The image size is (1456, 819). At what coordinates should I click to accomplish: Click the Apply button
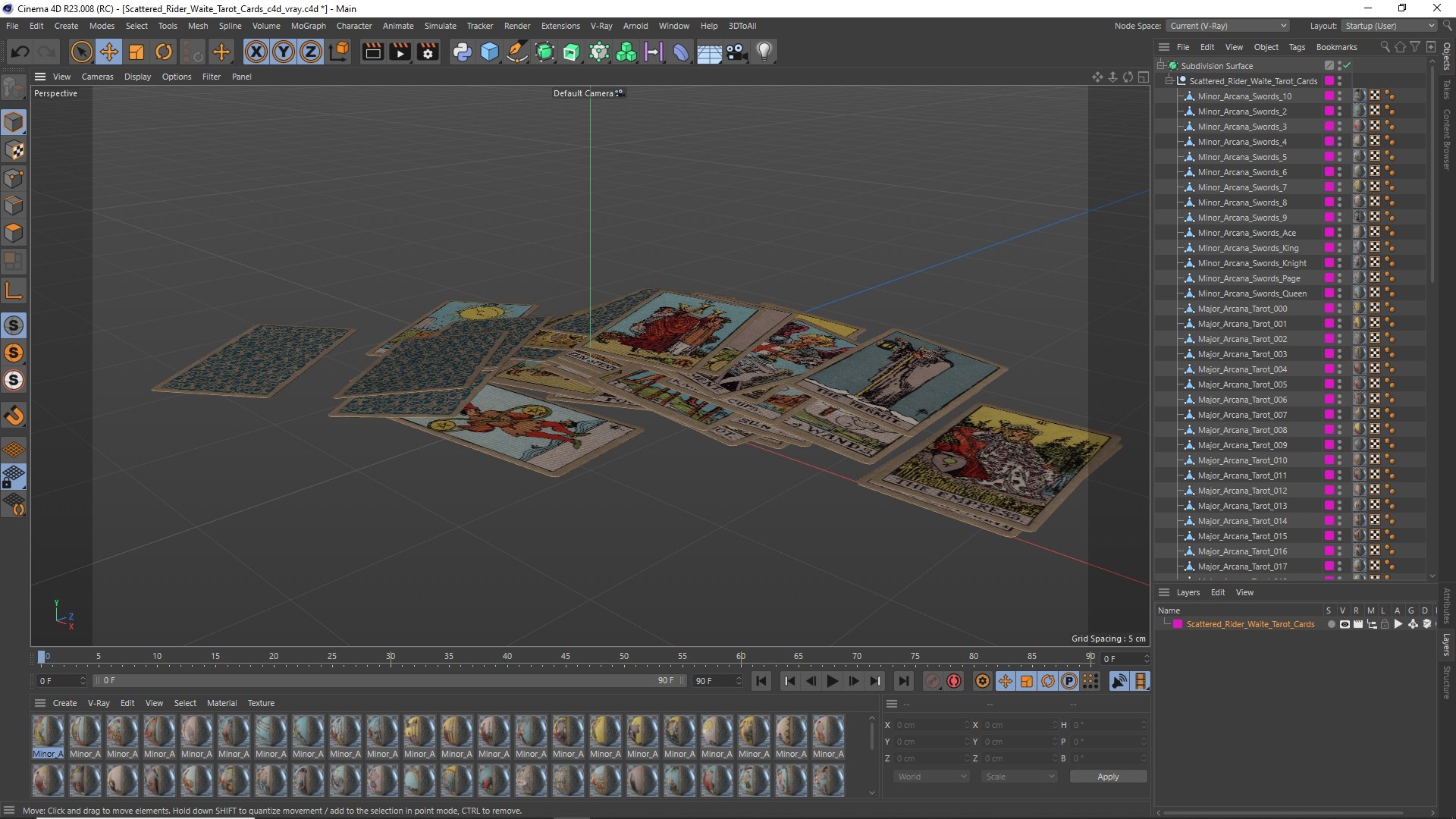[1108, 777]
